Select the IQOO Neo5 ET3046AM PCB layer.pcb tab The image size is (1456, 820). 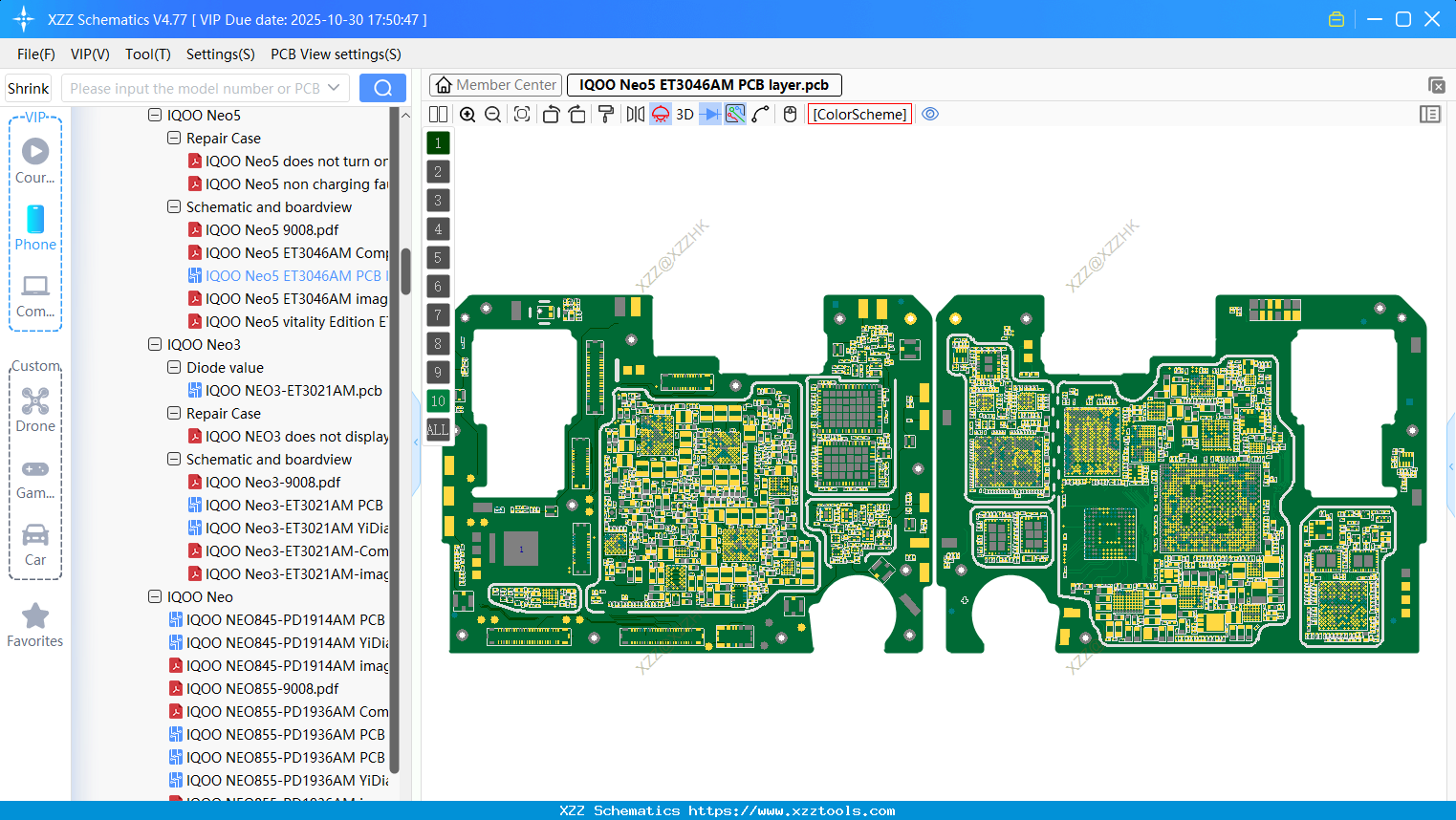(x=705, y=85)
